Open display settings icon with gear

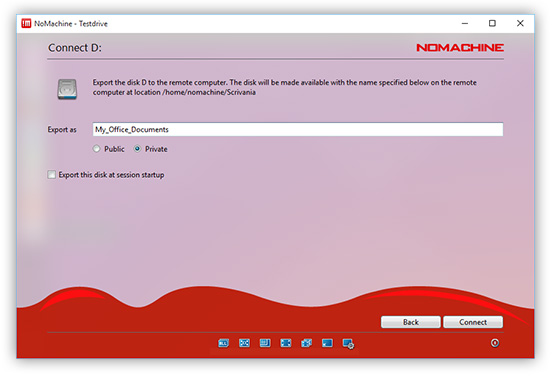(x=348, y=344)
